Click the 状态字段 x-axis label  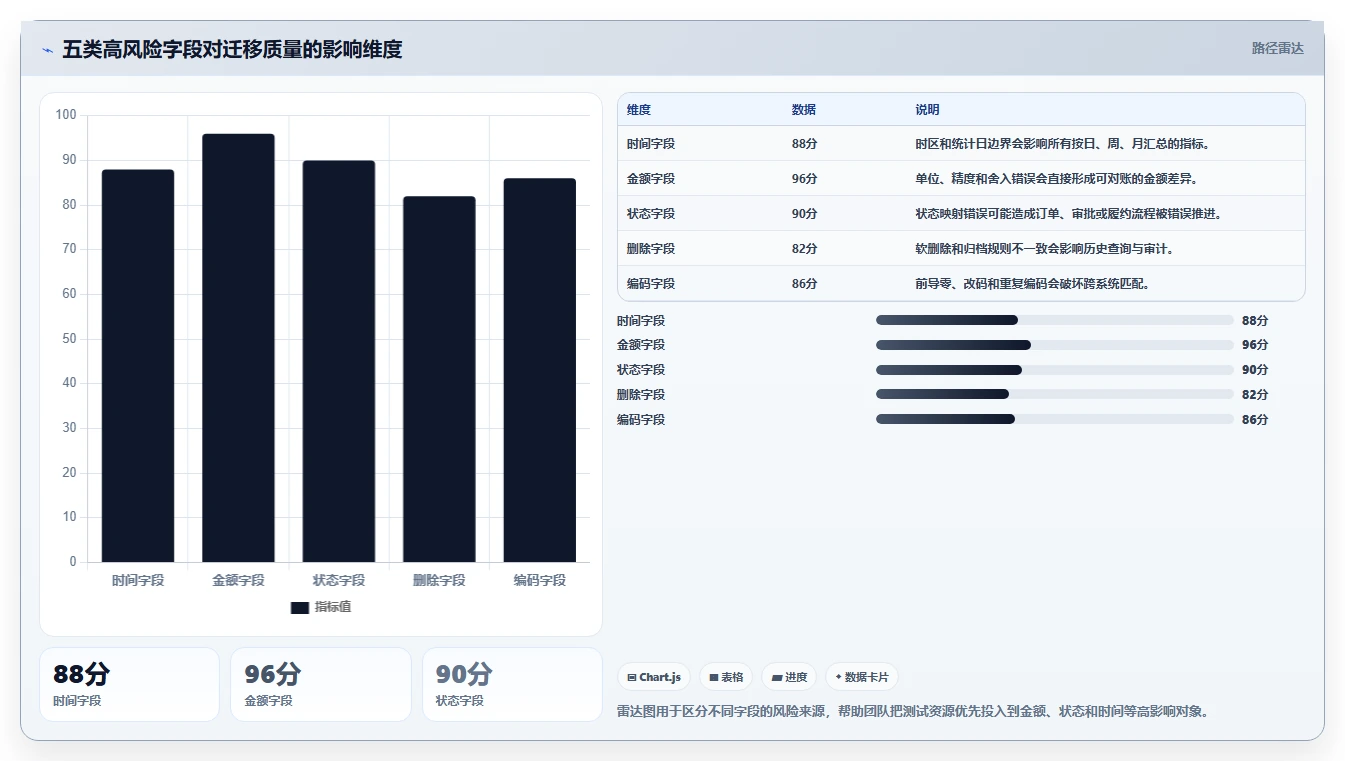[x=339, y=580]
